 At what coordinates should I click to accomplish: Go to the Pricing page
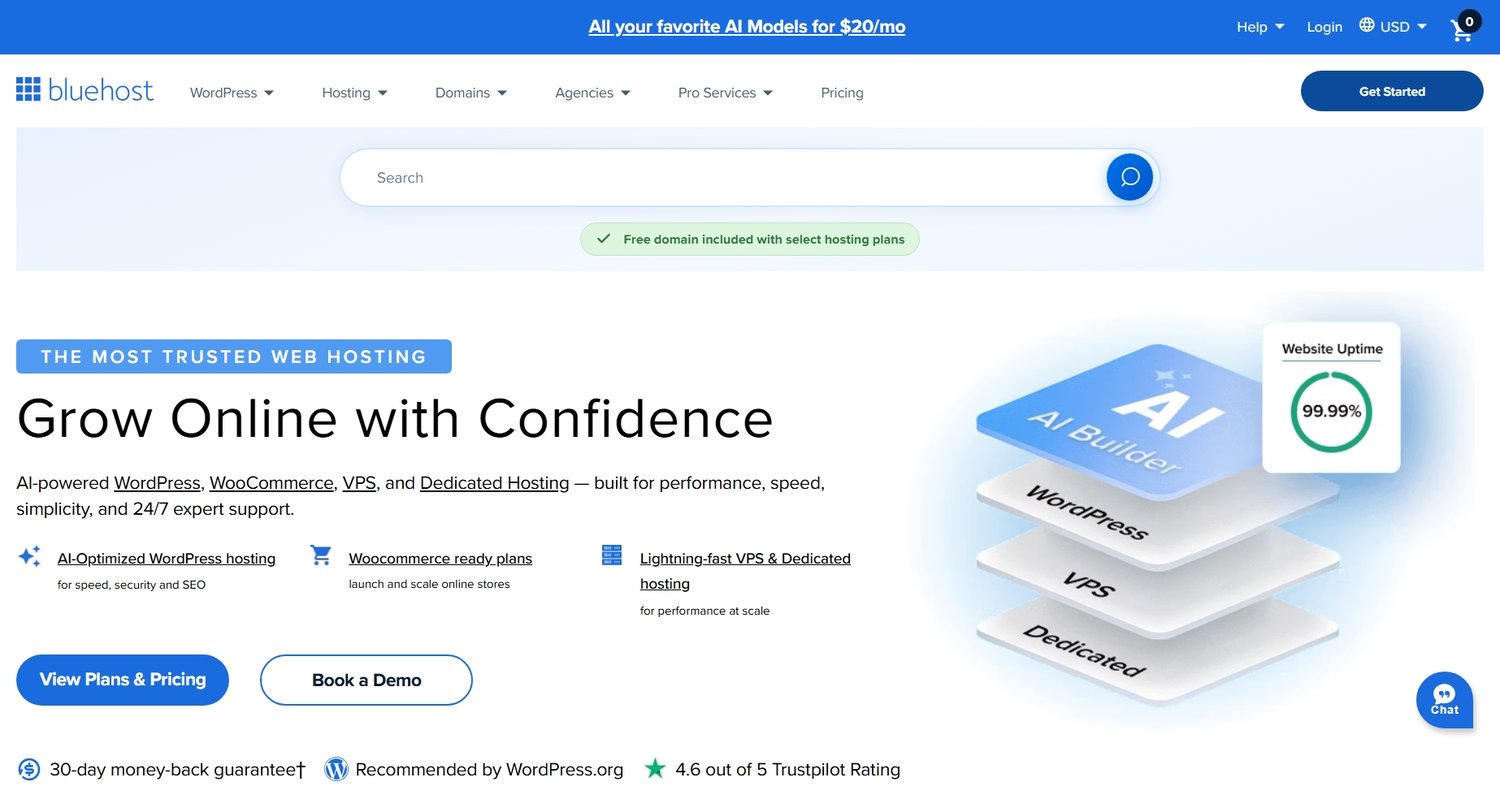click(x=842, y=92)
